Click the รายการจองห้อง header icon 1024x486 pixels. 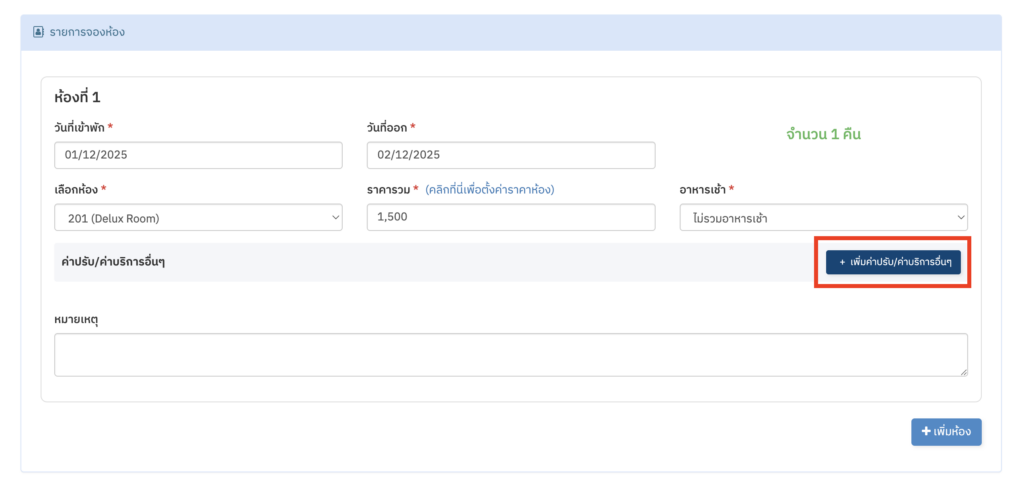pyautogui.click(x=39, y=32)
